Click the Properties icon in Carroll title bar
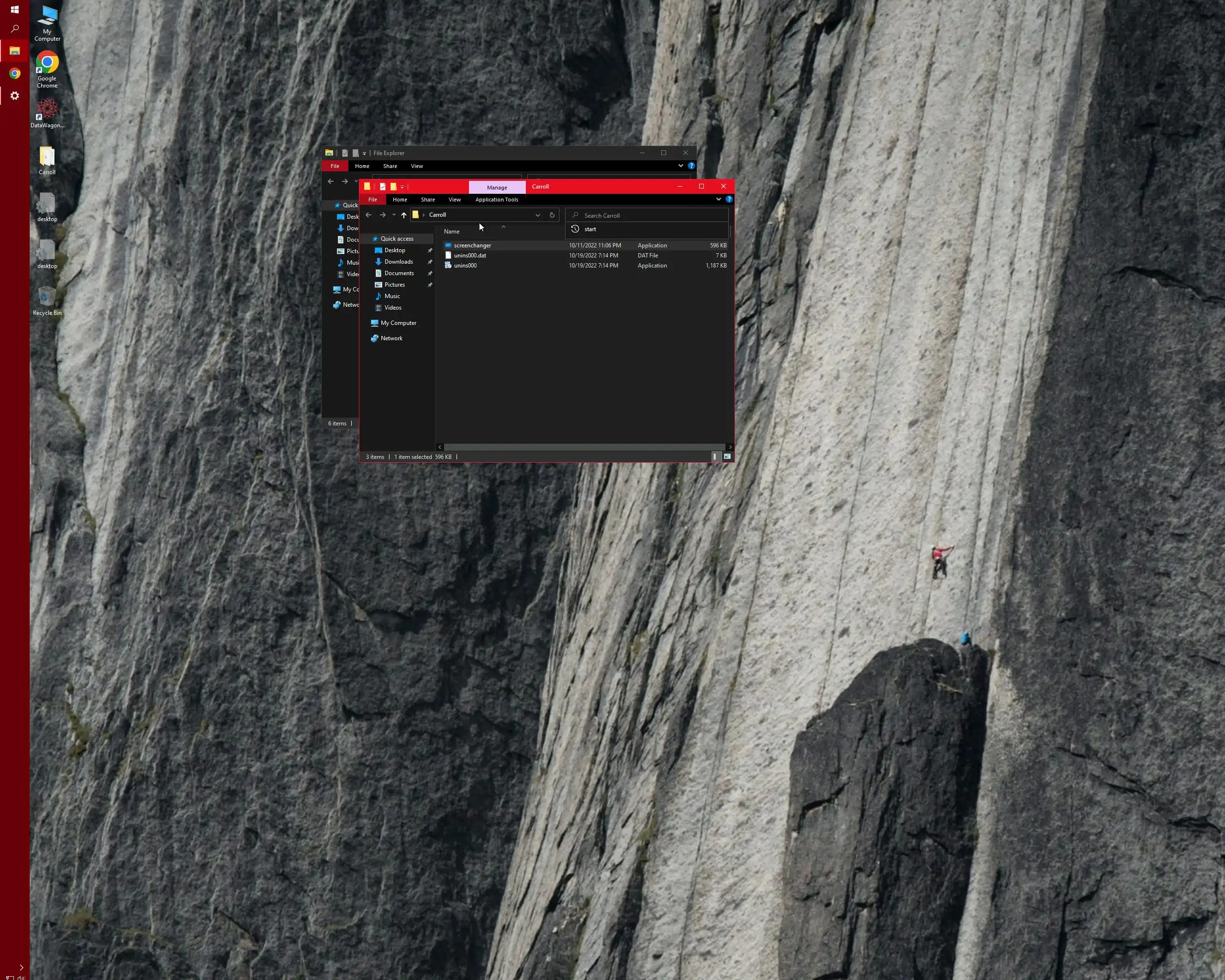Viewport: 1225px width, 980px height. pyautogui.click(x=382, y=186)
